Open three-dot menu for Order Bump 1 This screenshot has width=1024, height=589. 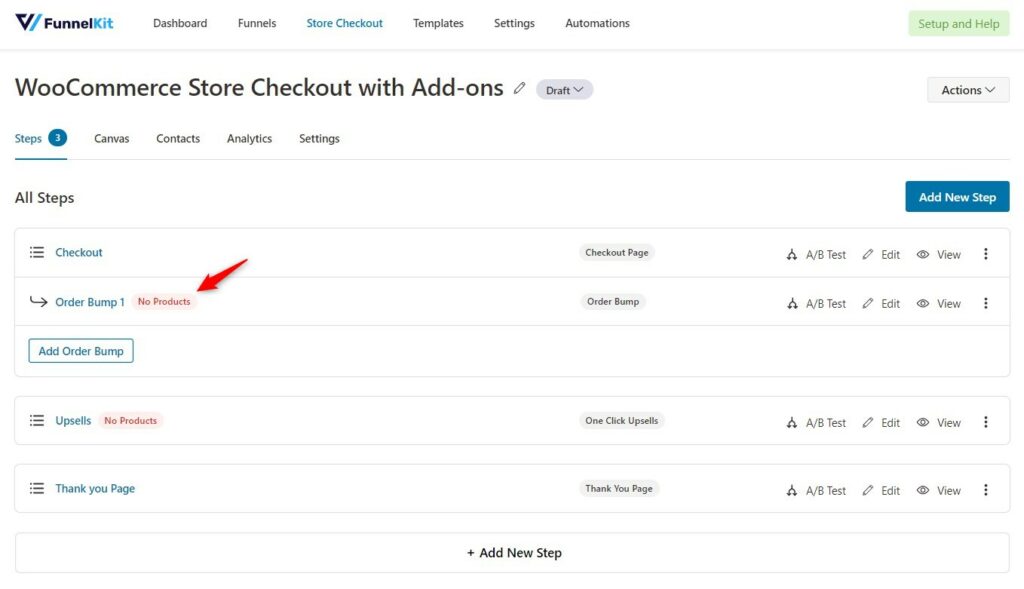(985, 303)
